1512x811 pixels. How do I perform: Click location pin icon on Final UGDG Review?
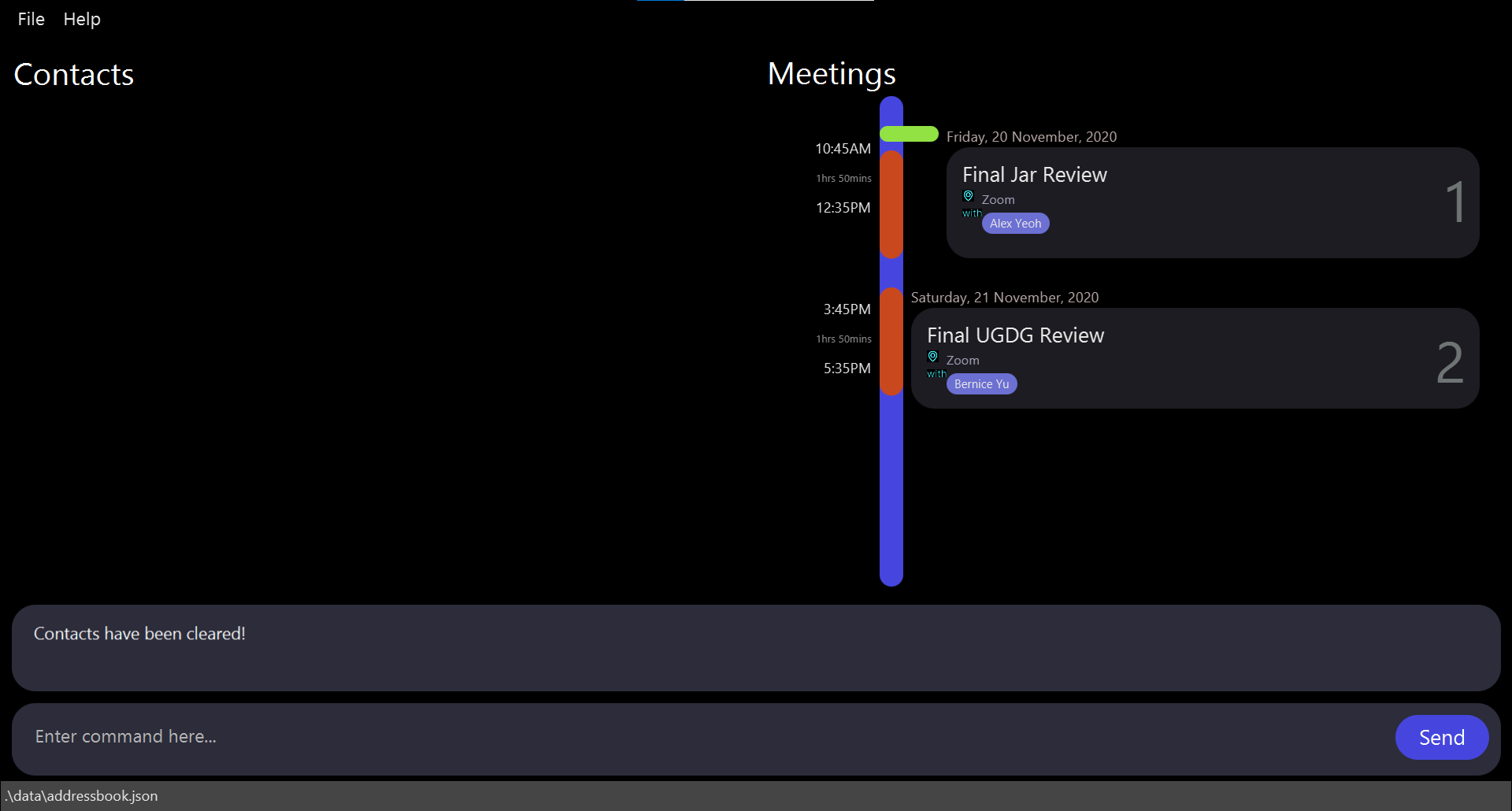coord(932,357)
